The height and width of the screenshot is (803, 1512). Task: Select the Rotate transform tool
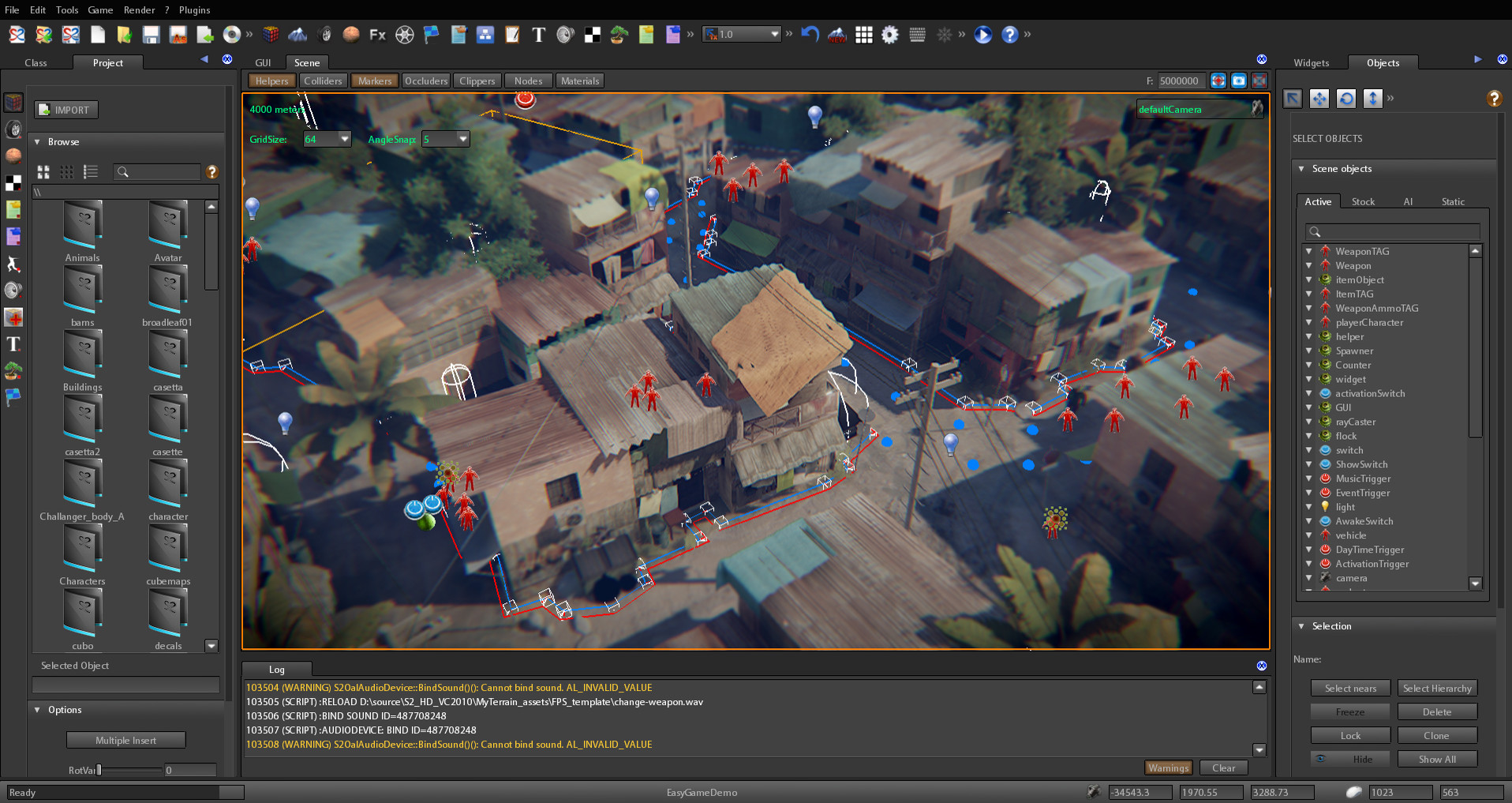tap(1346, 99)
